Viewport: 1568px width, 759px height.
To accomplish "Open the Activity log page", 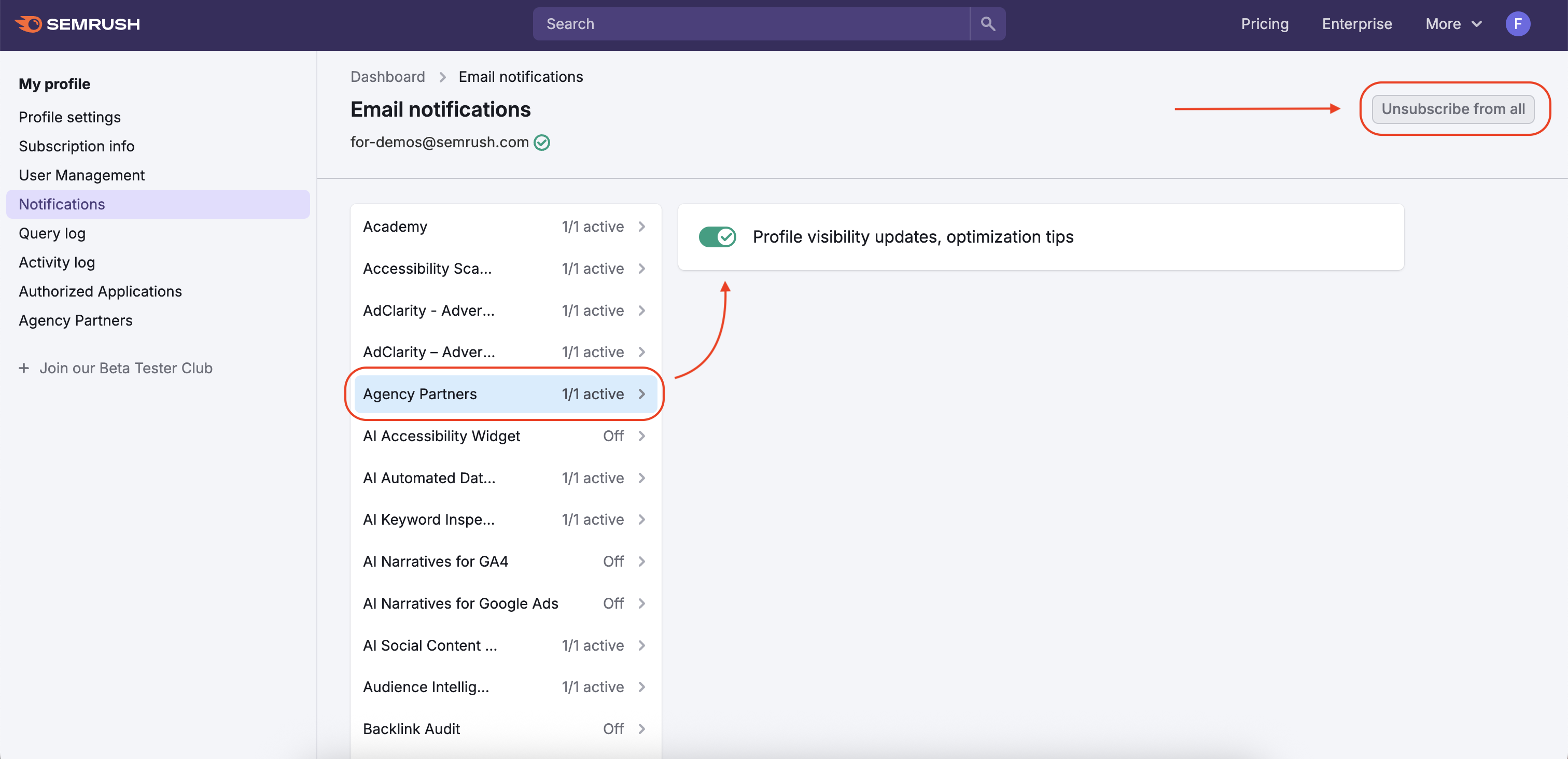I will coord(57,262).
